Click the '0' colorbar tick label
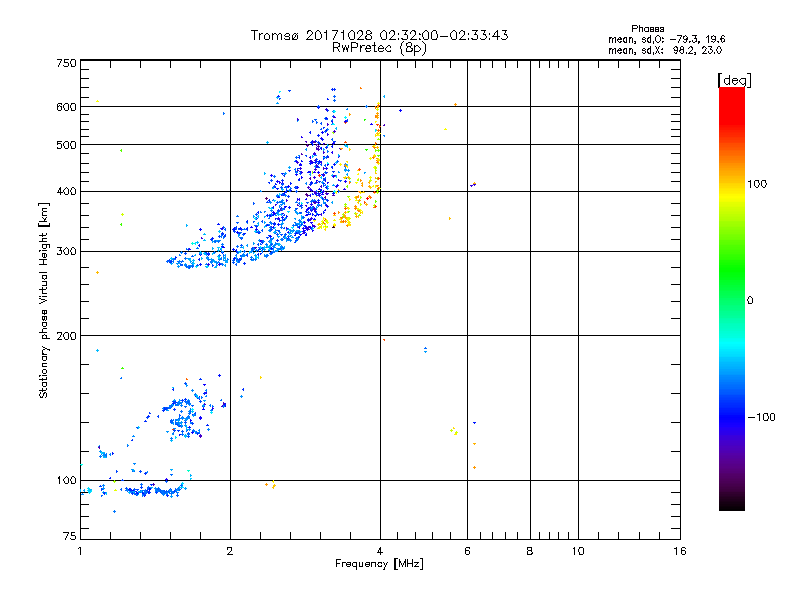Viewport: 800px width, 600px height. point(750,301)
